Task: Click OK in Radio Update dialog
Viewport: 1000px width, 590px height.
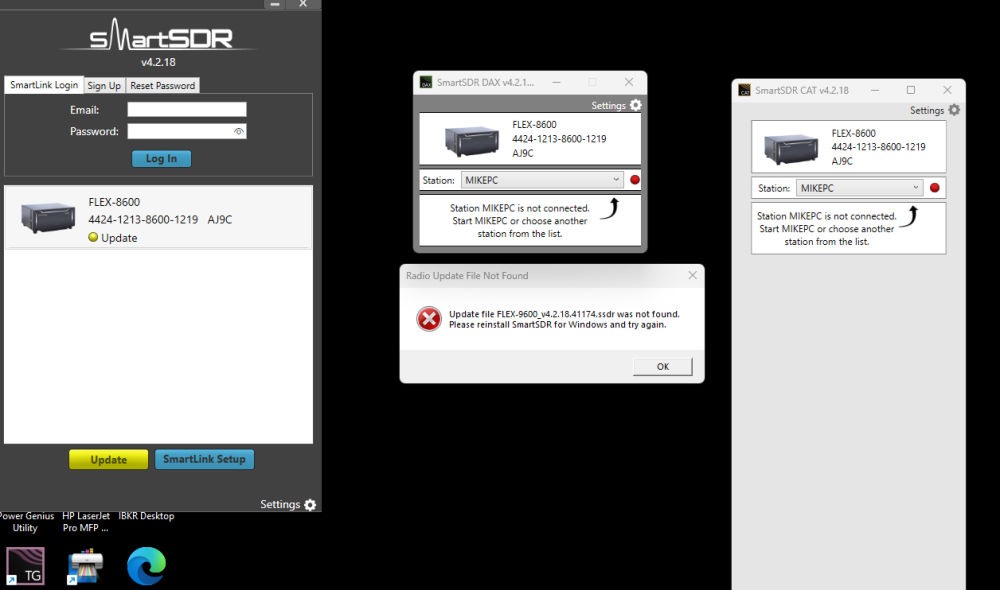Action: click(x=663, y=366)
